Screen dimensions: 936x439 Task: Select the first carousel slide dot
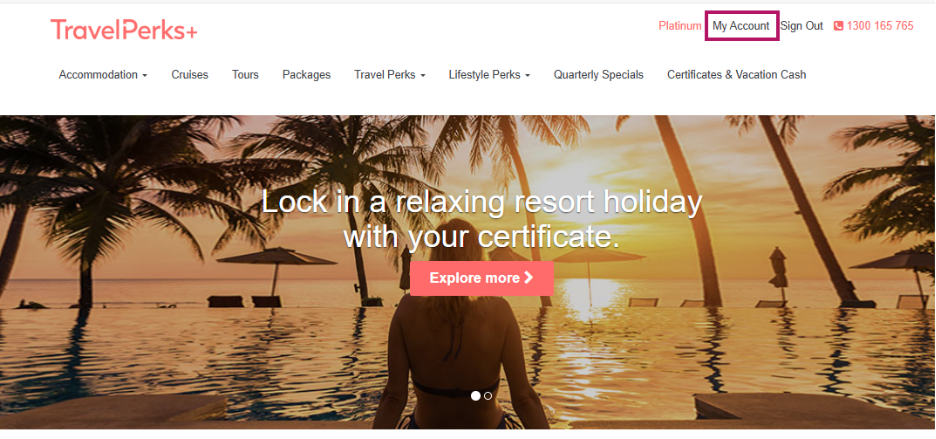pos(475,396)
